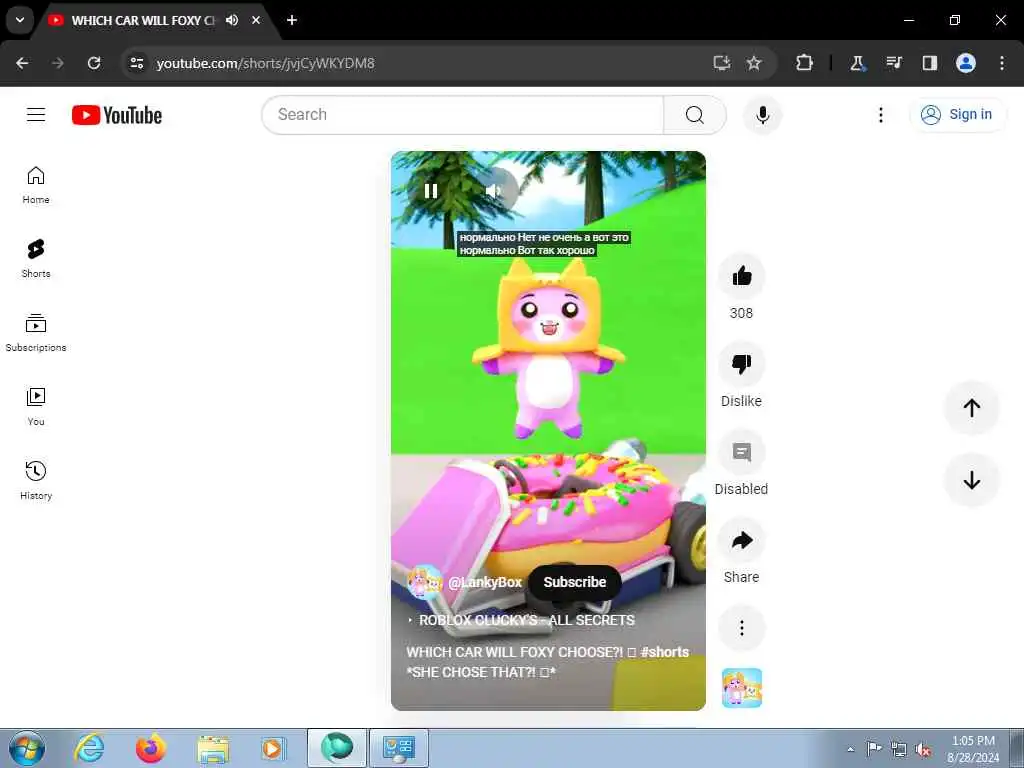Click the browser address bar URL

click(x=265, y=63)
